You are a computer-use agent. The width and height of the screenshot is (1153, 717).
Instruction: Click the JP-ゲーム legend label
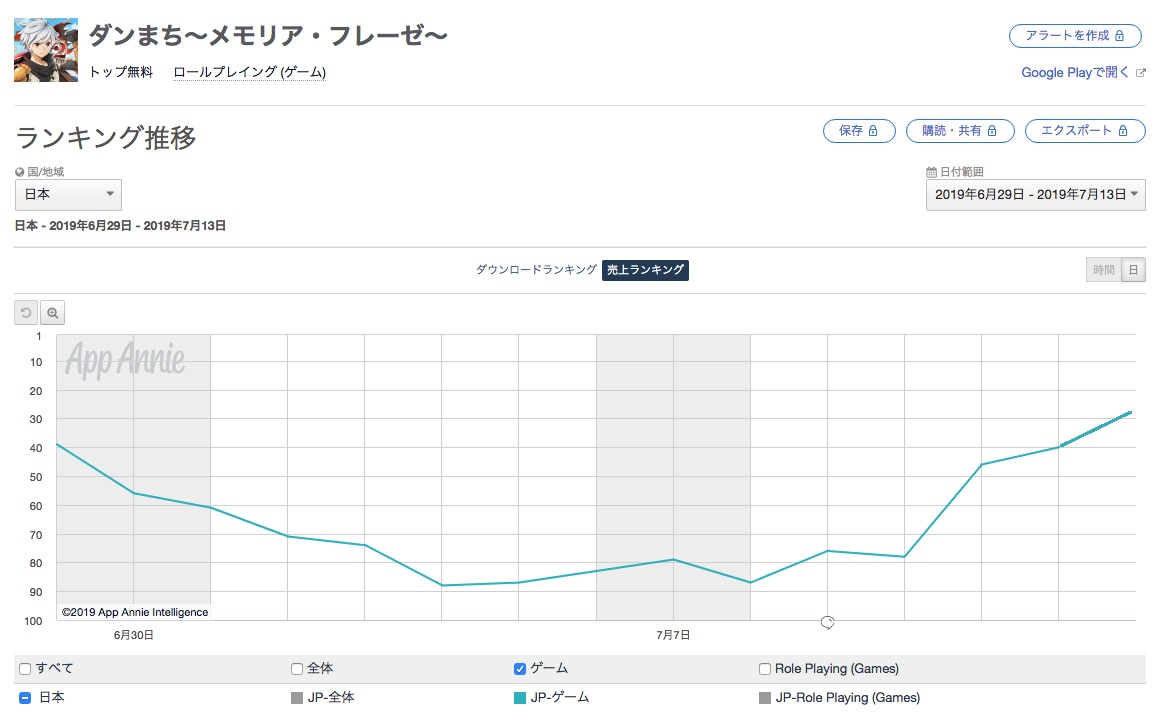(560, 698)
